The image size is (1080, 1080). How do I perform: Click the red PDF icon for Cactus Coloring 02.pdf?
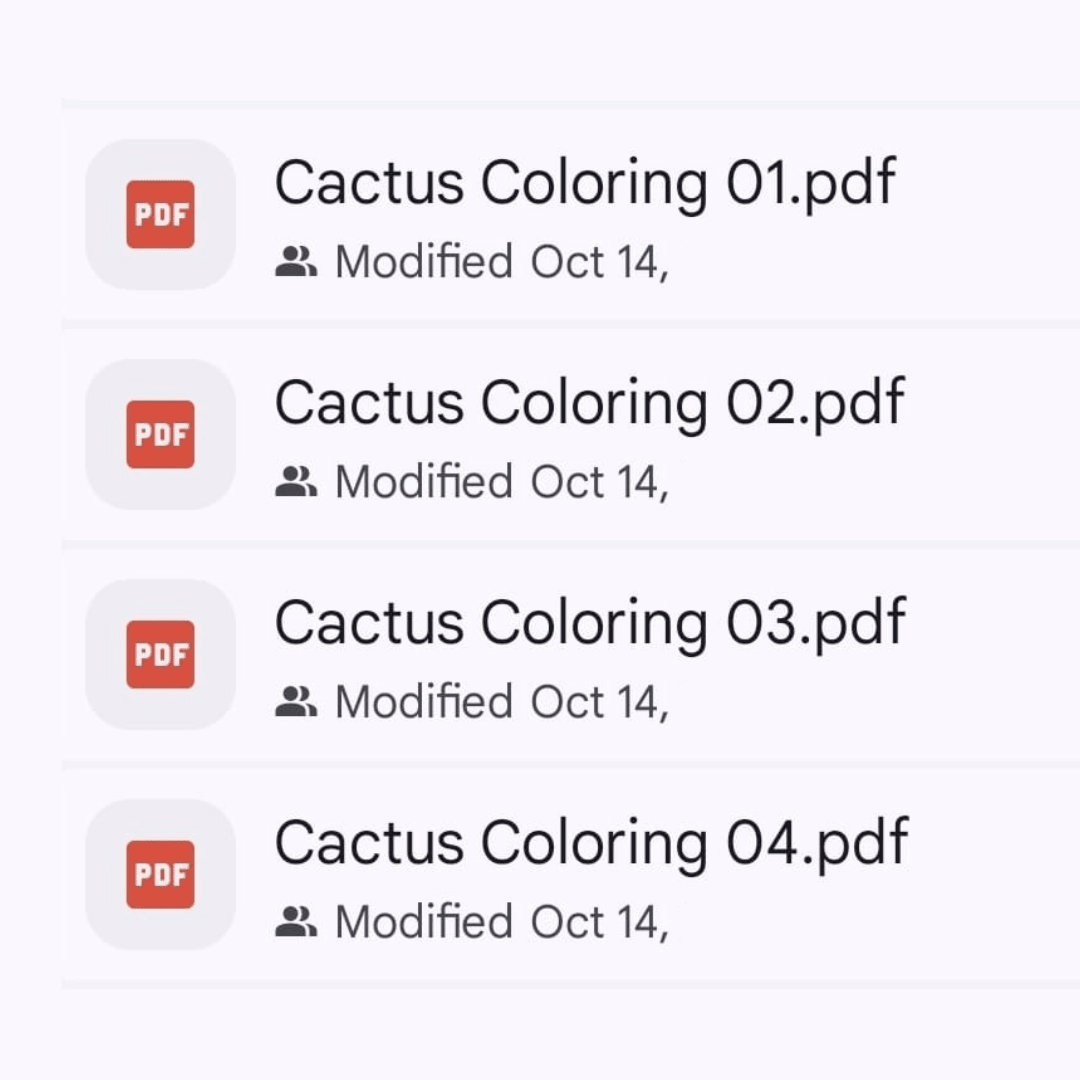point(160,434)
